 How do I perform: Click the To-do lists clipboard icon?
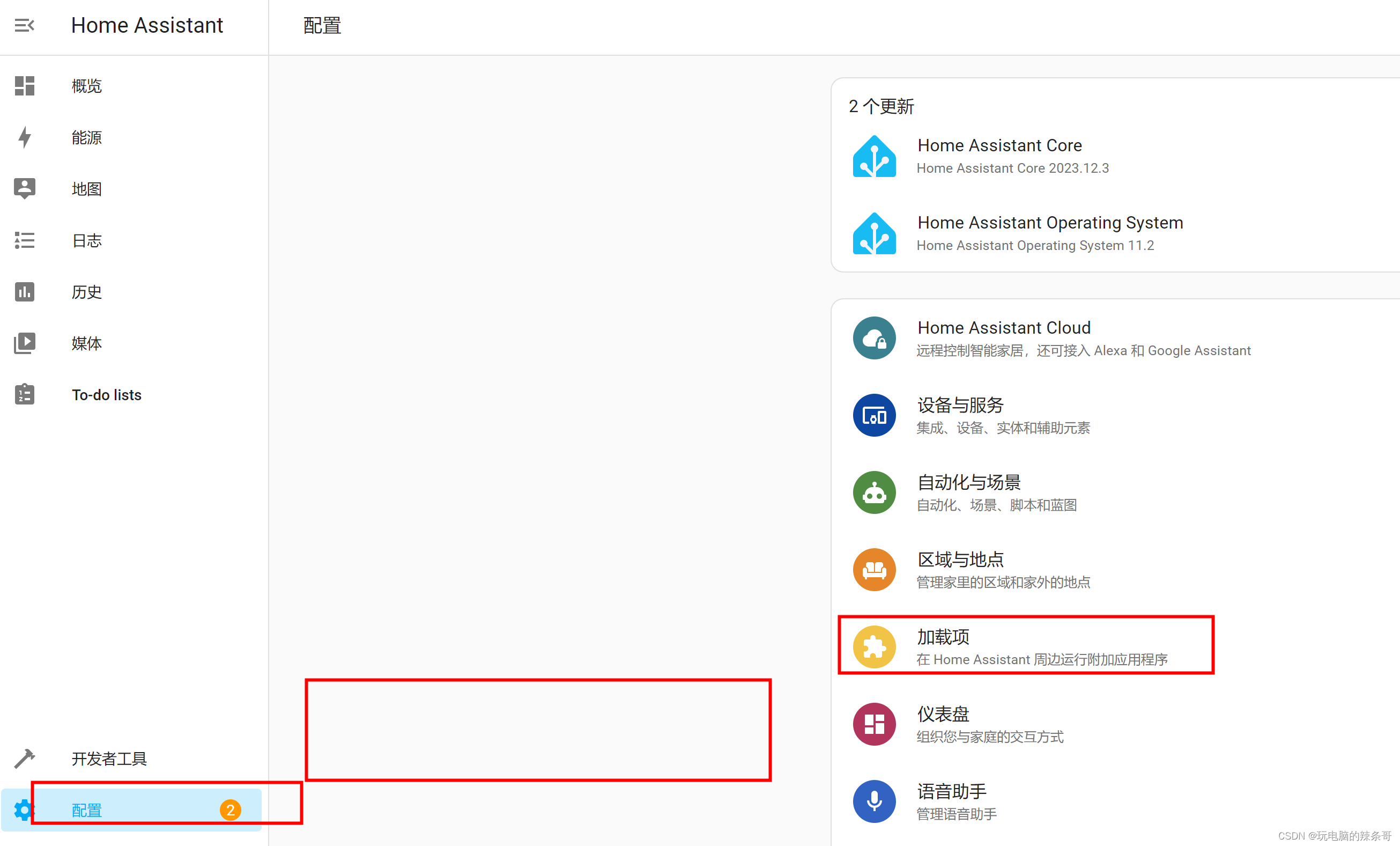[x=25, y=395]
